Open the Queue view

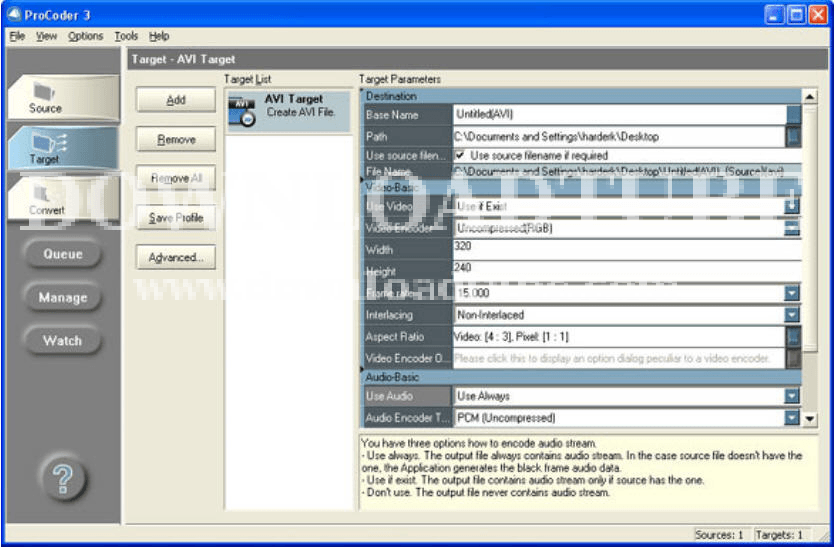(63, 254)
